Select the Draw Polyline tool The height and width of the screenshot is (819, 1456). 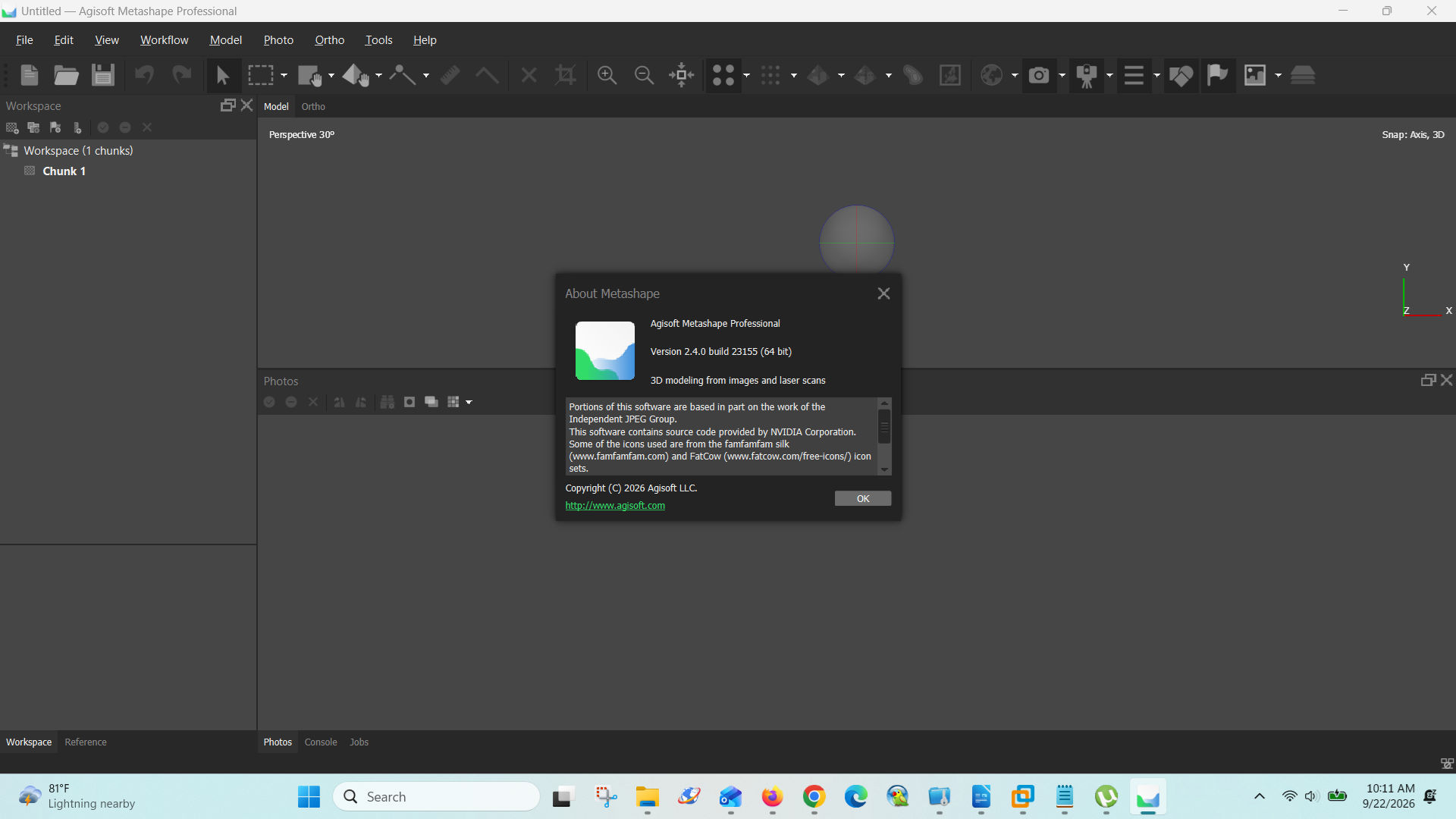click(x=403, y=75)
